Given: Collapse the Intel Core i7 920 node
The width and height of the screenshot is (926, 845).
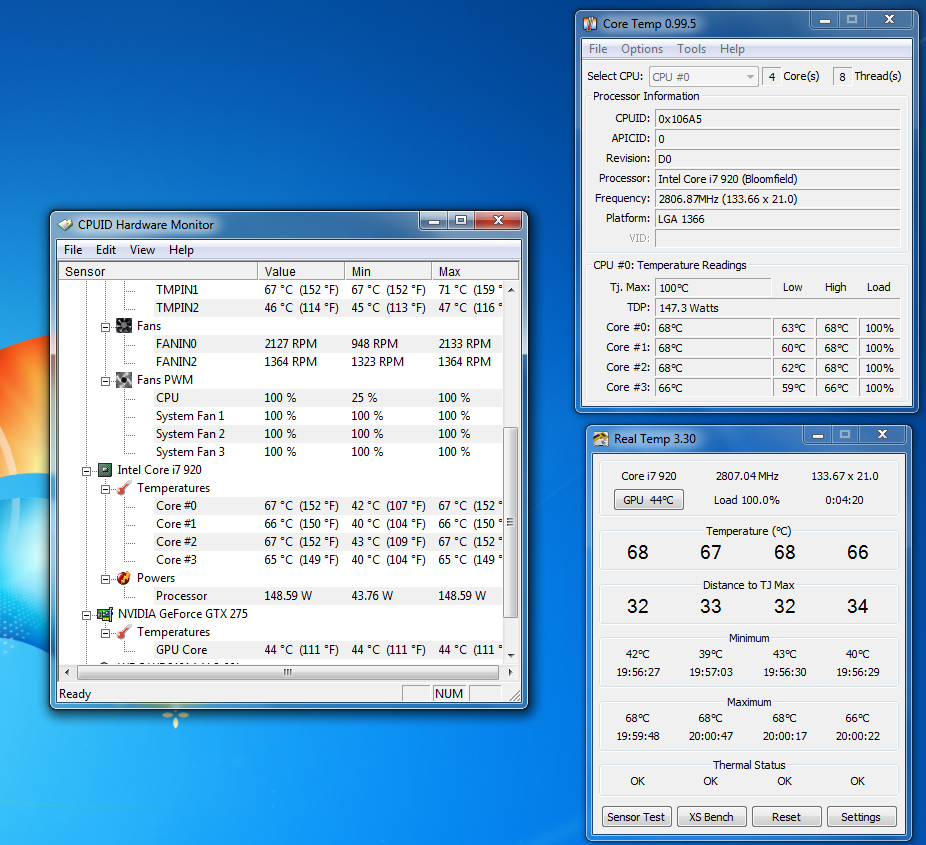Looking at the screenshot, I should tap(86, 471).
